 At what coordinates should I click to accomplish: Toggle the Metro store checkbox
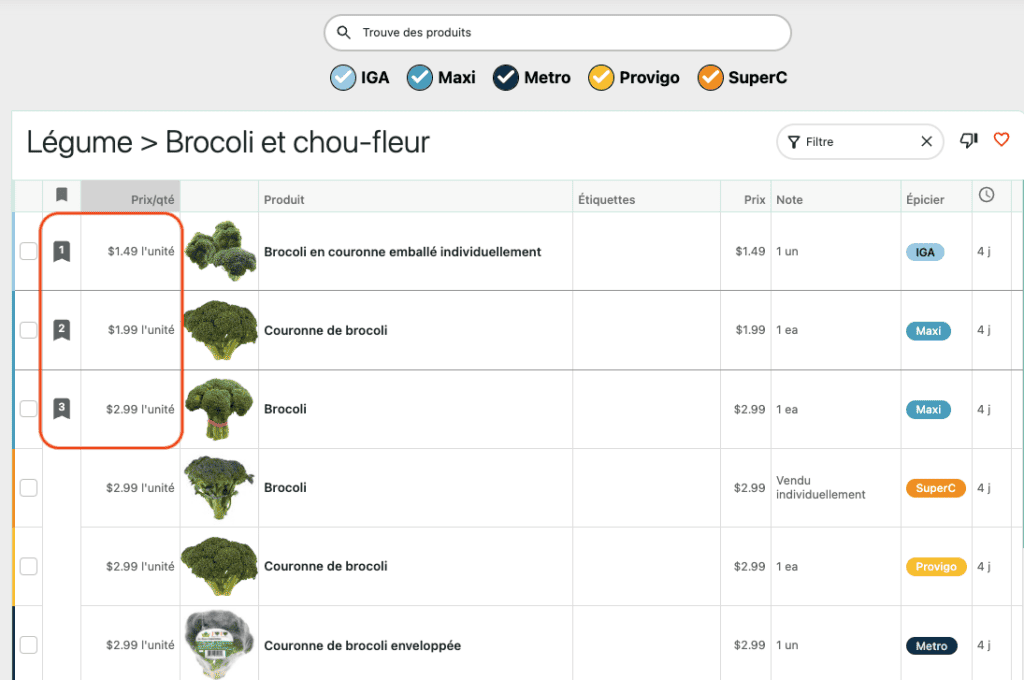505,77
